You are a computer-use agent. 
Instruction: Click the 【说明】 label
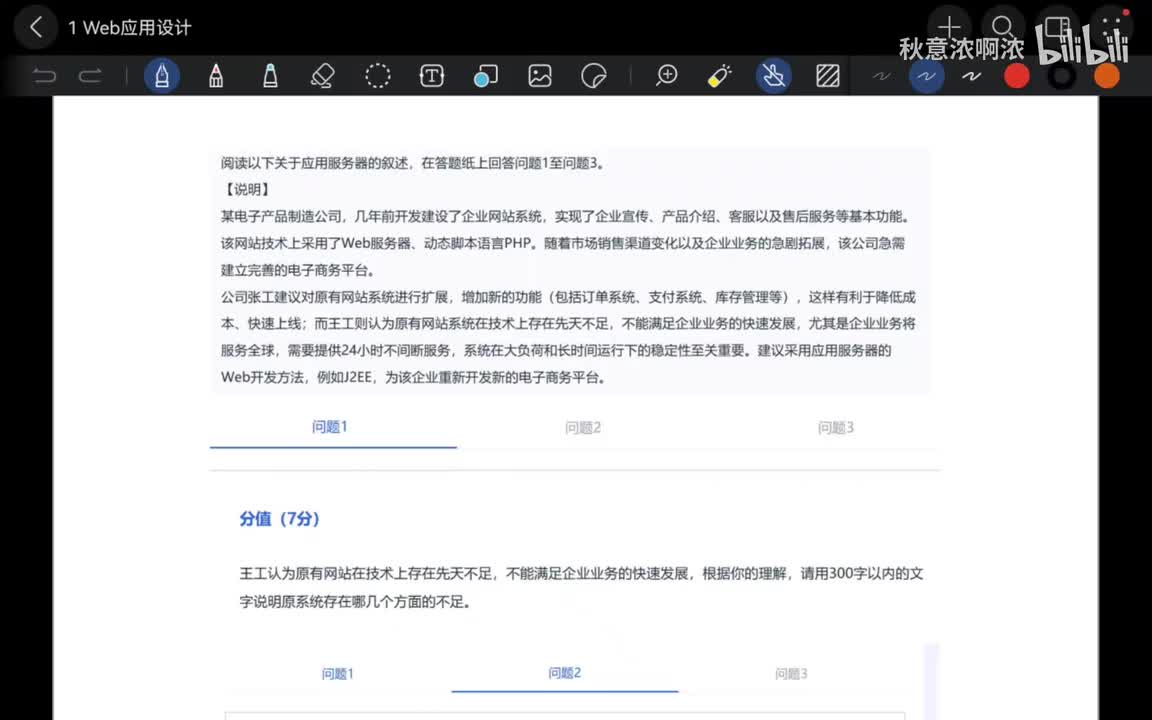click(x=247, y=190)
